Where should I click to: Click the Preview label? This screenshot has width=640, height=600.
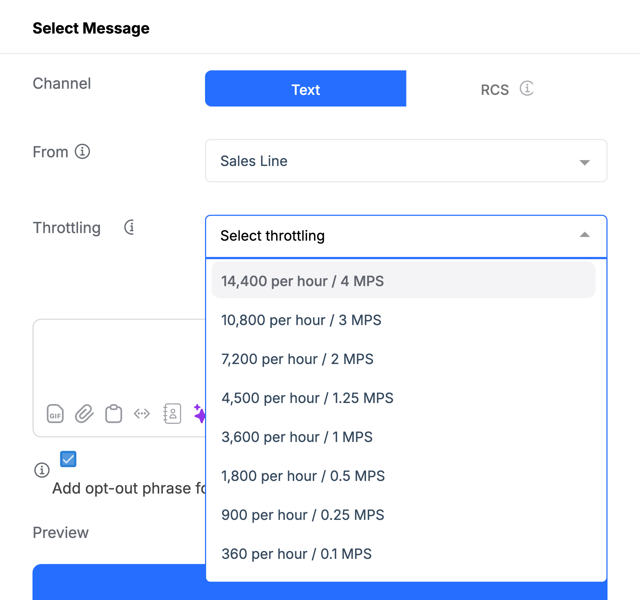pos(60,533)
